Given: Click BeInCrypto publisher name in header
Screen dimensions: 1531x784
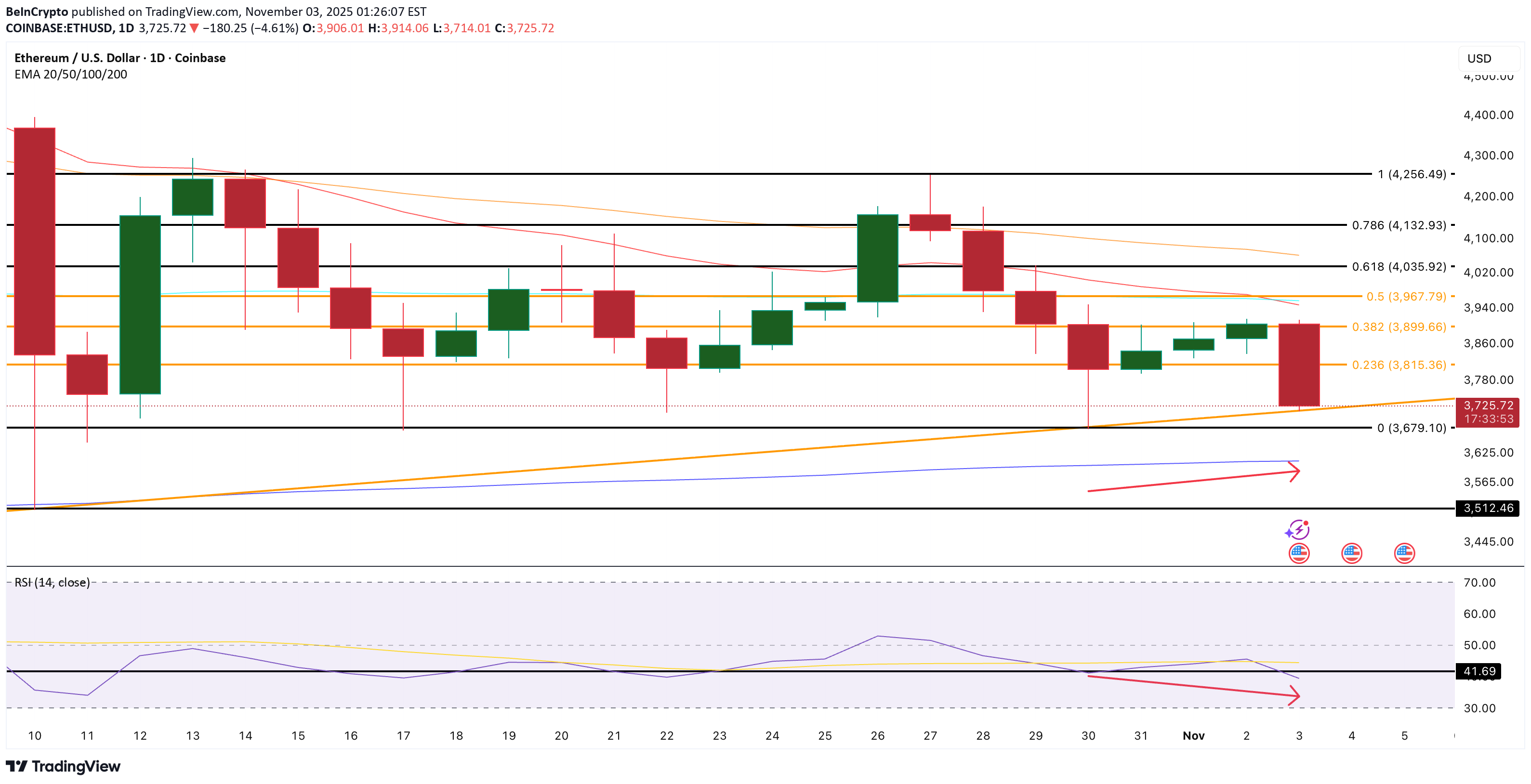Looking at the screenshot, I should 37,11.
